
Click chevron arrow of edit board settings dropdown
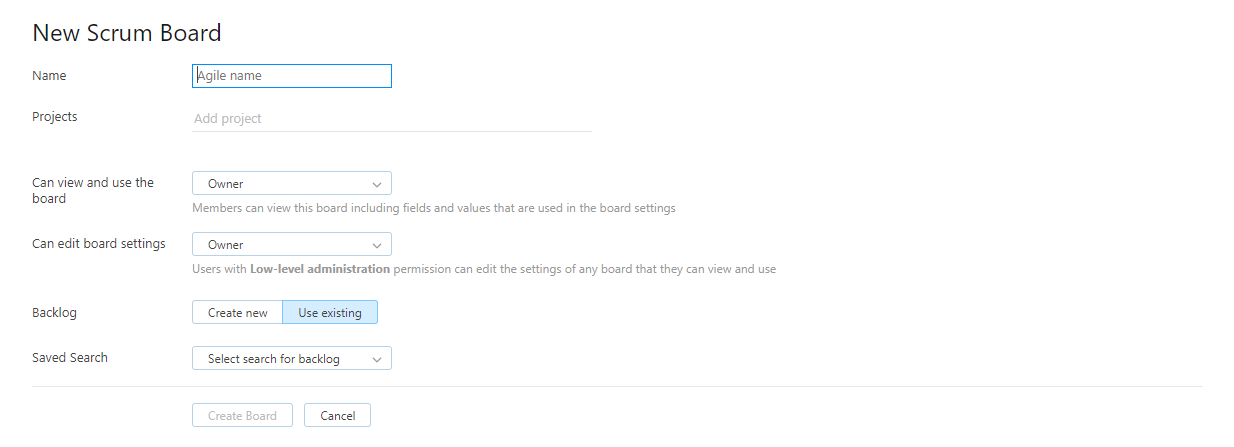click(376, 245)
